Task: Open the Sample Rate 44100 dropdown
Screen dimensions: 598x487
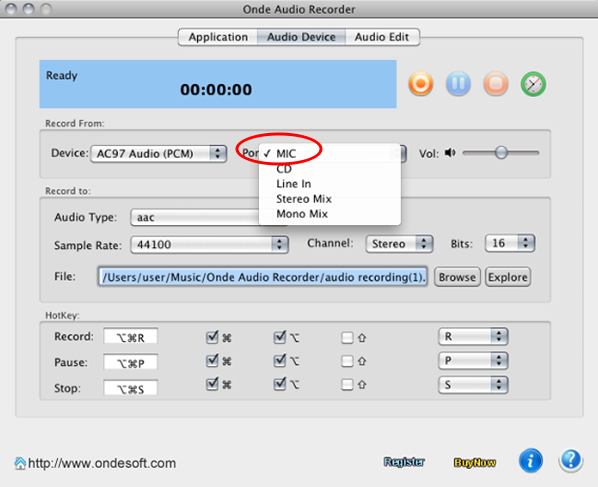Action: coord(209,244)
